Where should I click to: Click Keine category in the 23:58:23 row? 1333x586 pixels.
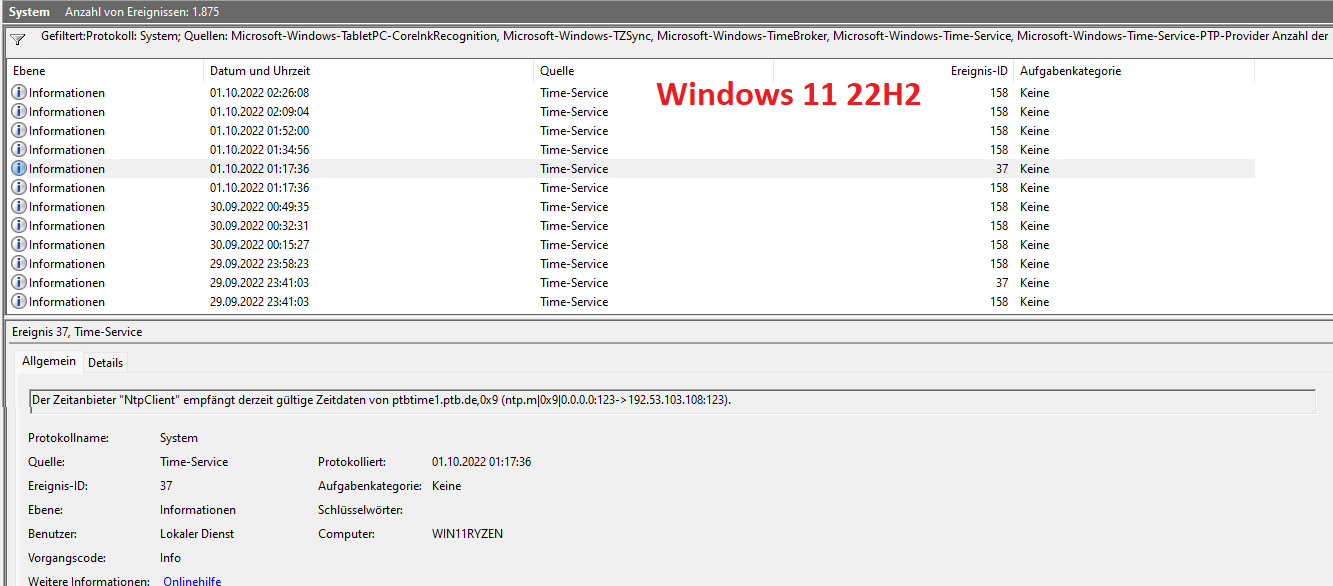coord(1034,263)
